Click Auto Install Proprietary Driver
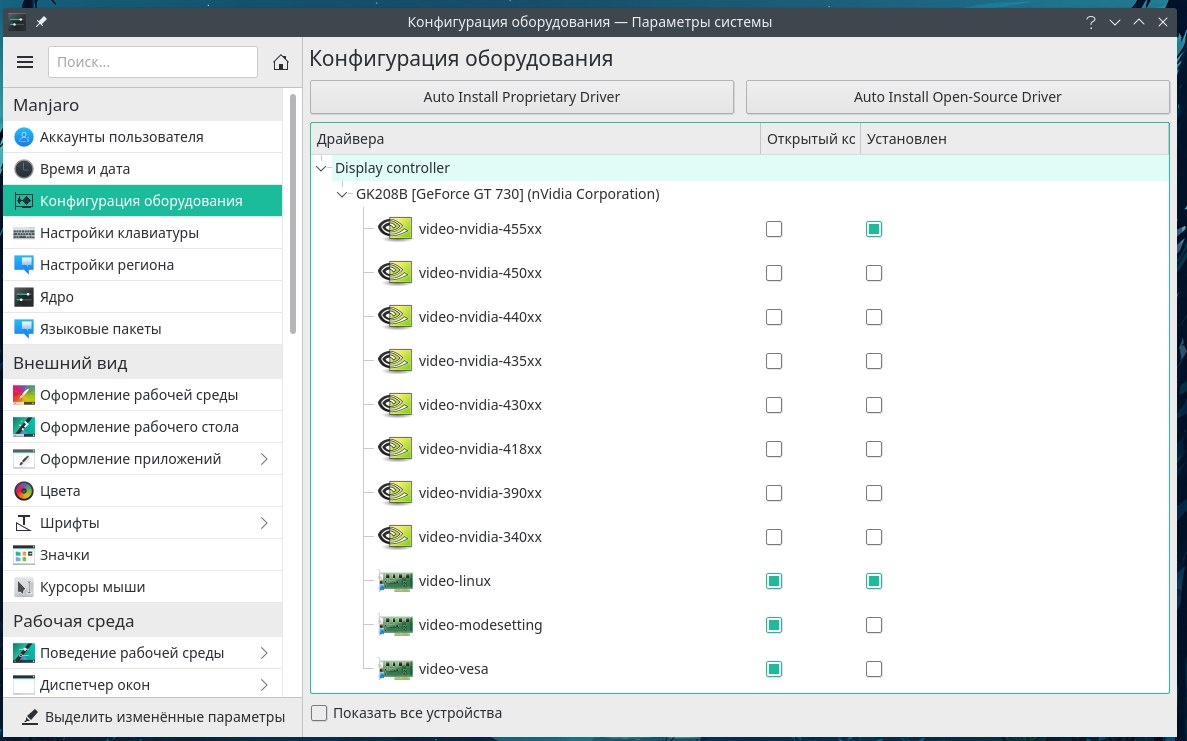 [x=522, y=97]
